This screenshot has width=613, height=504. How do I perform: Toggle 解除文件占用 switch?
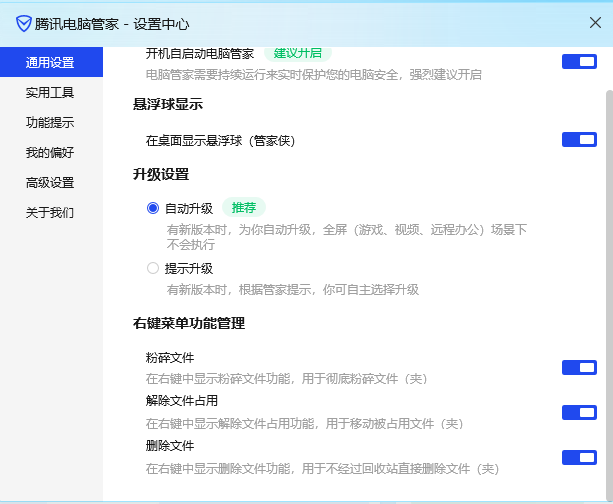pyautogui.click(x=579, y=413)
